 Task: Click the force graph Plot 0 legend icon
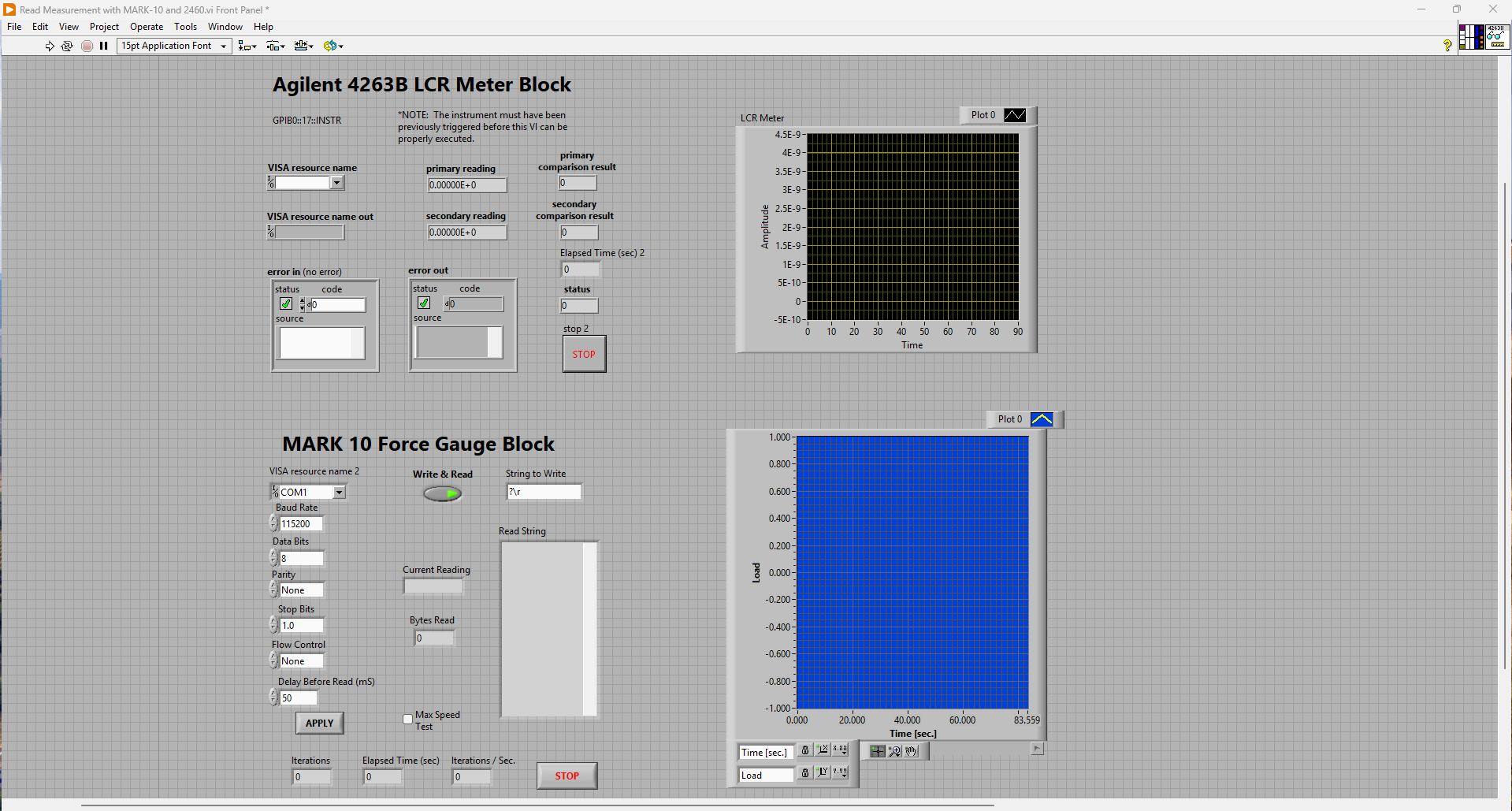click(1042, 419)
